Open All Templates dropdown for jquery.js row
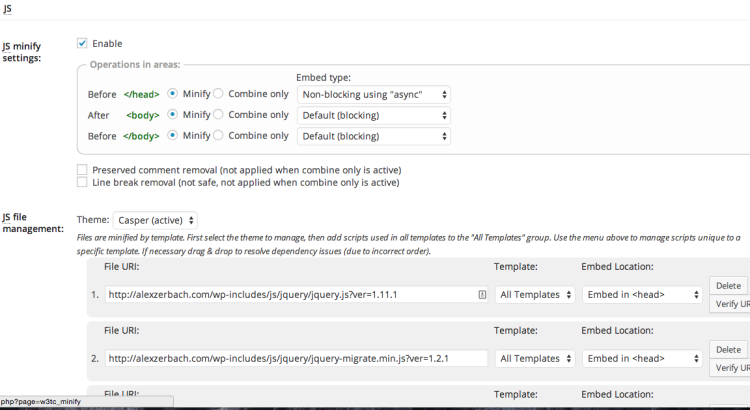Viewport: 750px width, 410px height. (x=535, y=295)
